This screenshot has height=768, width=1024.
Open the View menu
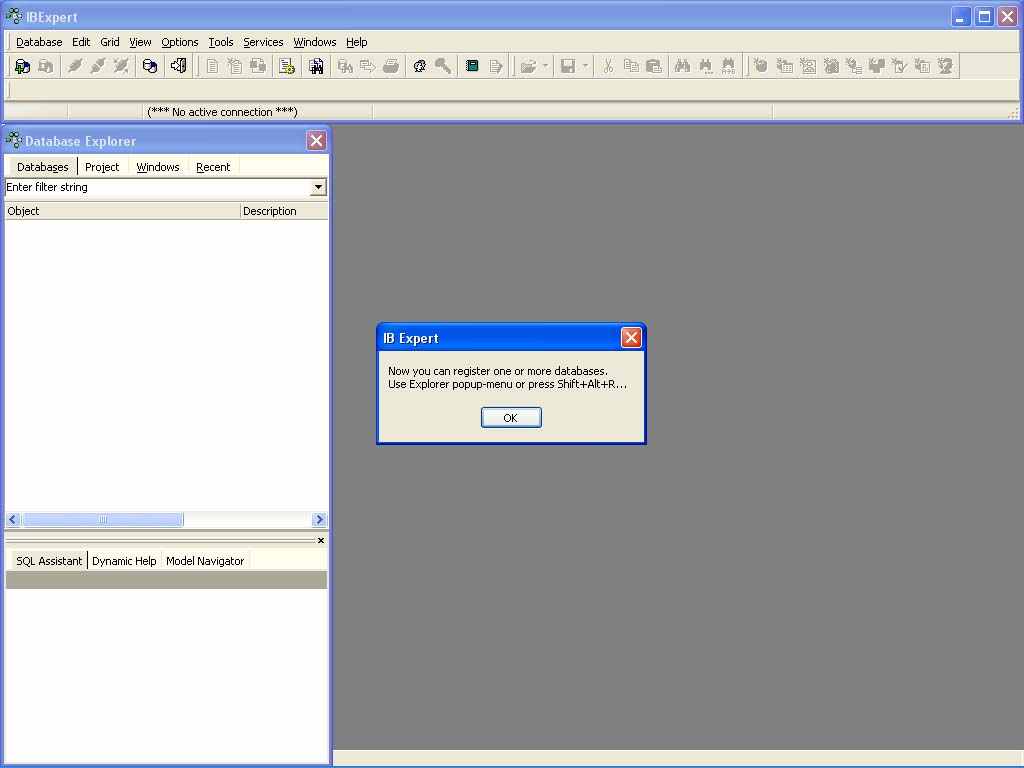point(140,42)
